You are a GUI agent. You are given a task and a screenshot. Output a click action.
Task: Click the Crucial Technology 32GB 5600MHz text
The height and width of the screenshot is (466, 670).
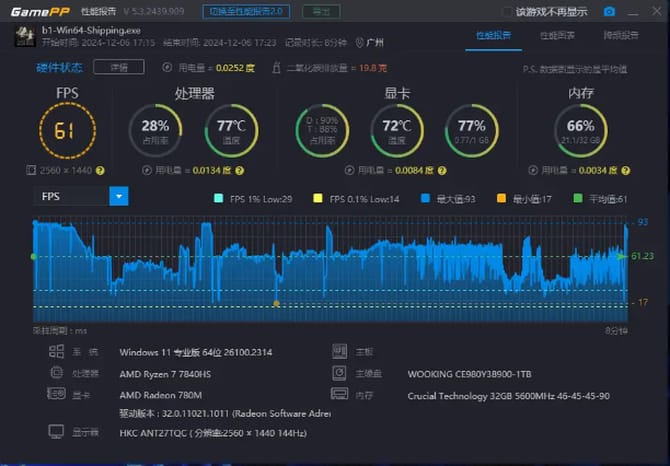click(x=508, y=396)
